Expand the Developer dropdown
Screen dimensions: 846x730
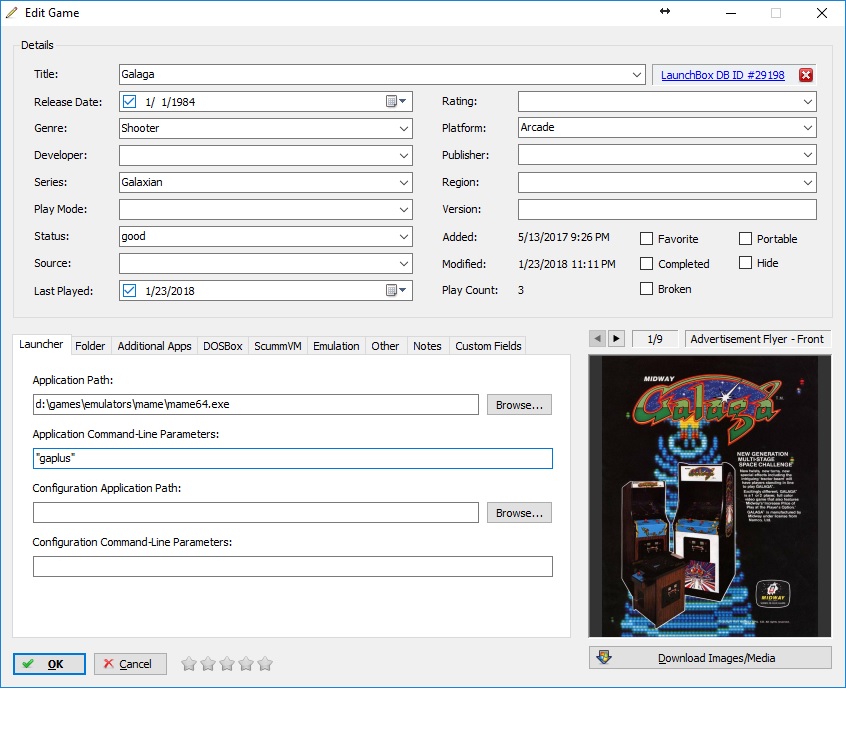tap(404, 155)
